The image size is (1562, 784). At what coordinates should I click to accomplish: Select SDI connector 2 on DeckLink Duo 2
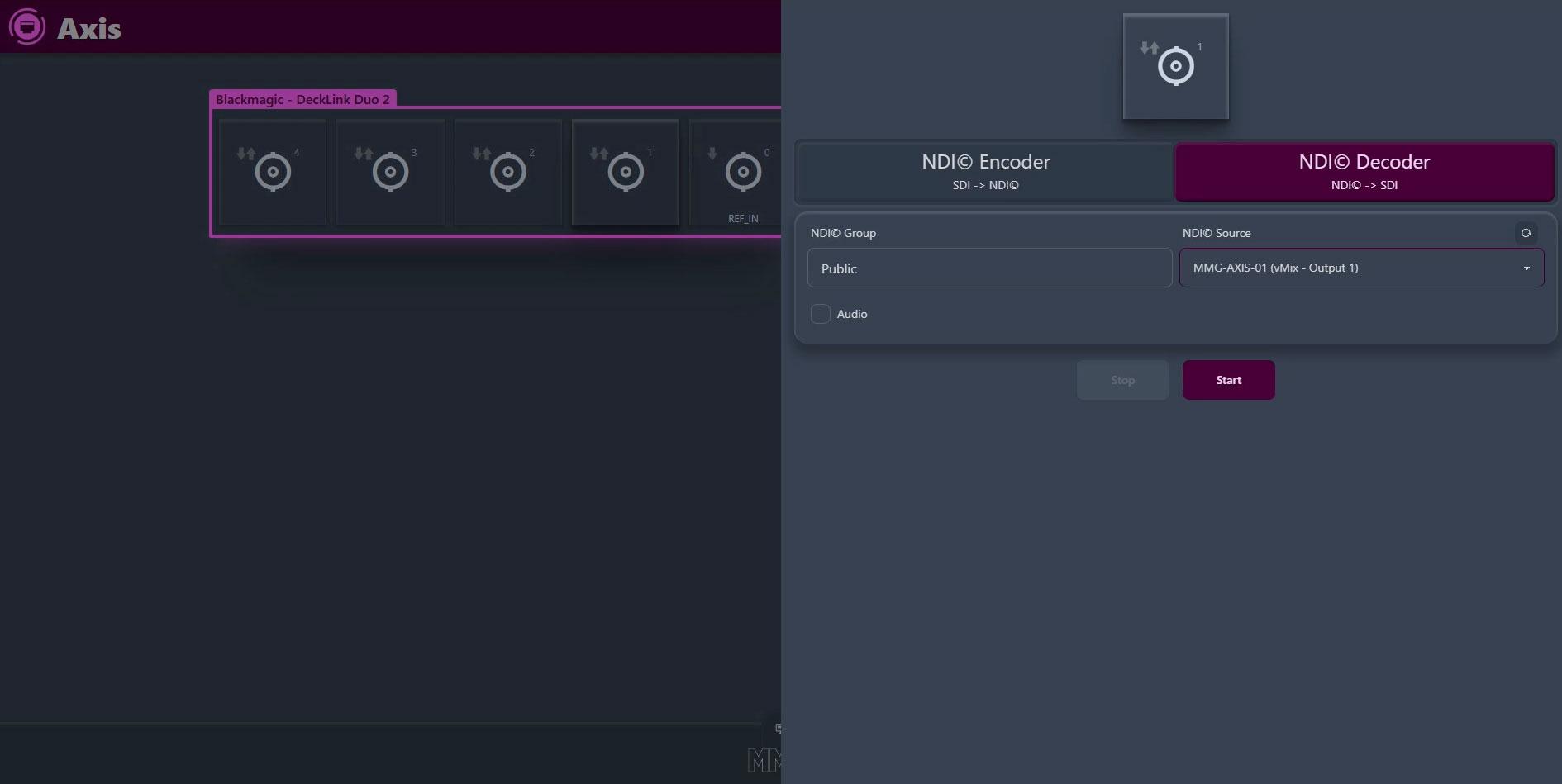tap(508, 172)
